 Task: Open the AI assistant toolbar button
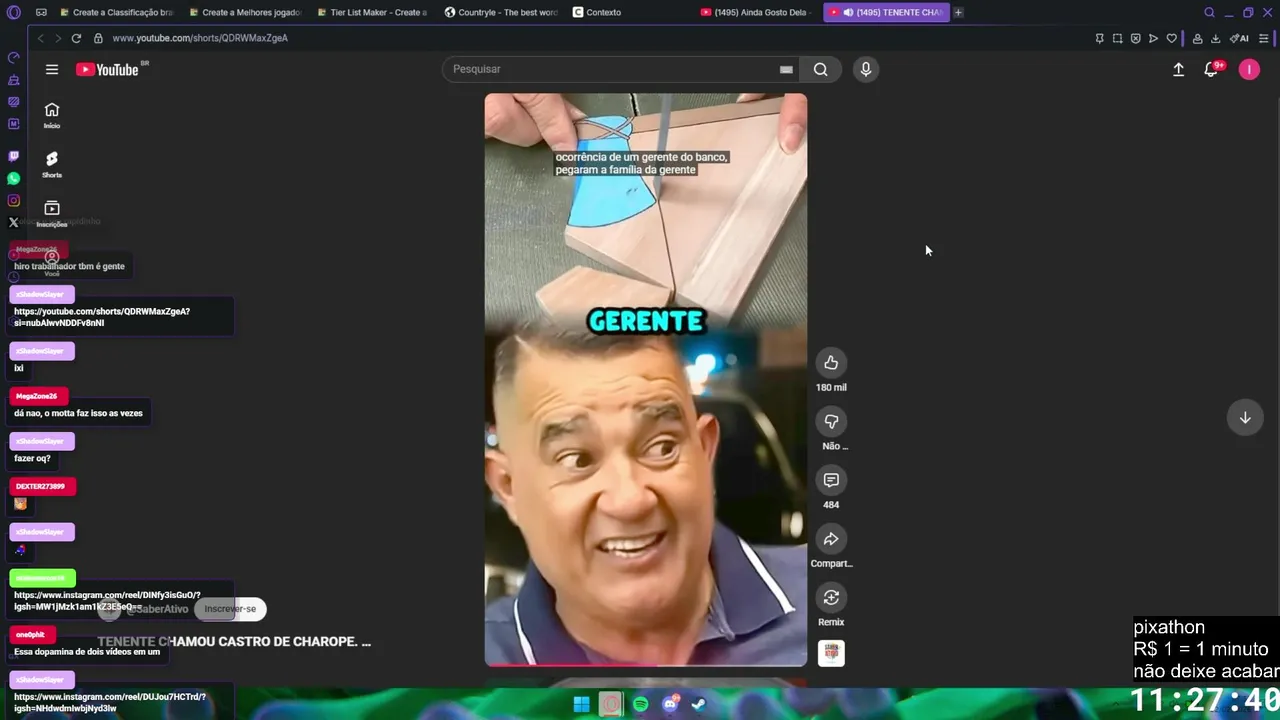[x=1239, y=38]
